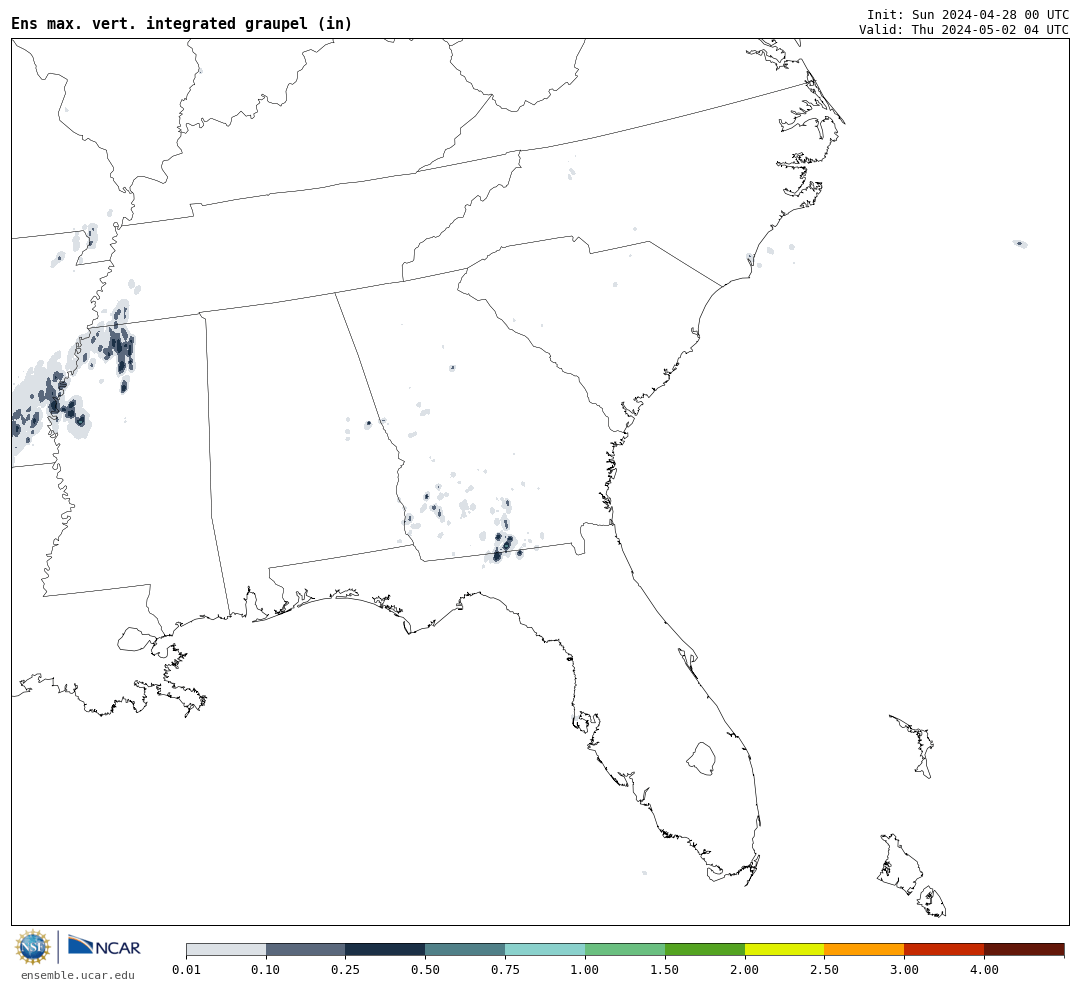Pick the 0.01–0.10 light gray colorbar swatch
The width and height of the screenshot is (1080, 988).
[x=226, y=949]
